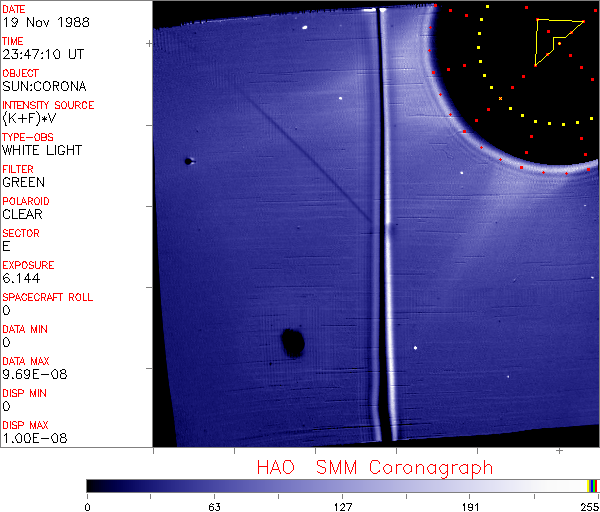Select the time value 23:47:10 UT

tap(43, 54)
